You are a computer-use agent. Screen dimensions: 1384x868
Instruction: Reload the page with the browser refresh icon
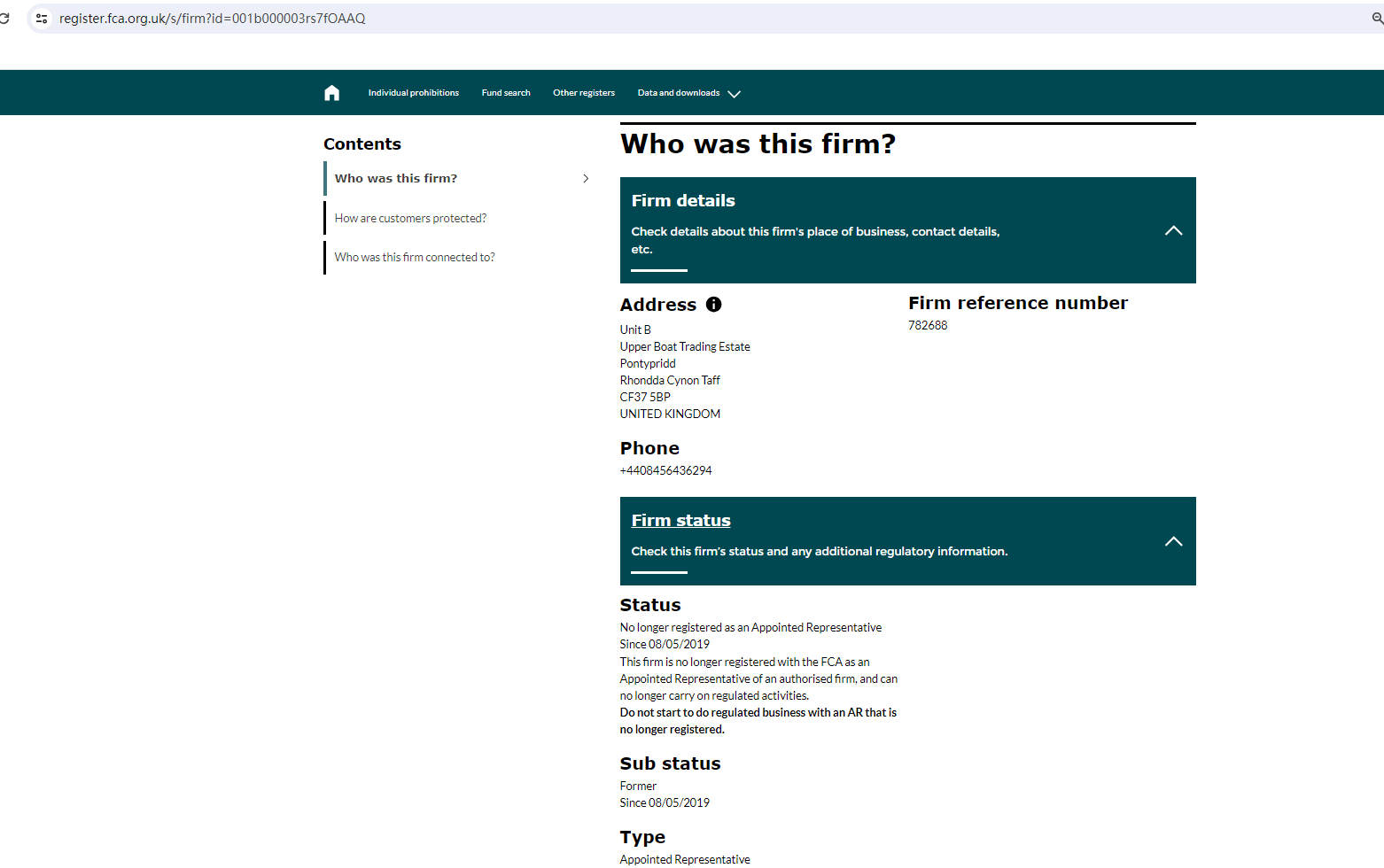click(4, 19)
